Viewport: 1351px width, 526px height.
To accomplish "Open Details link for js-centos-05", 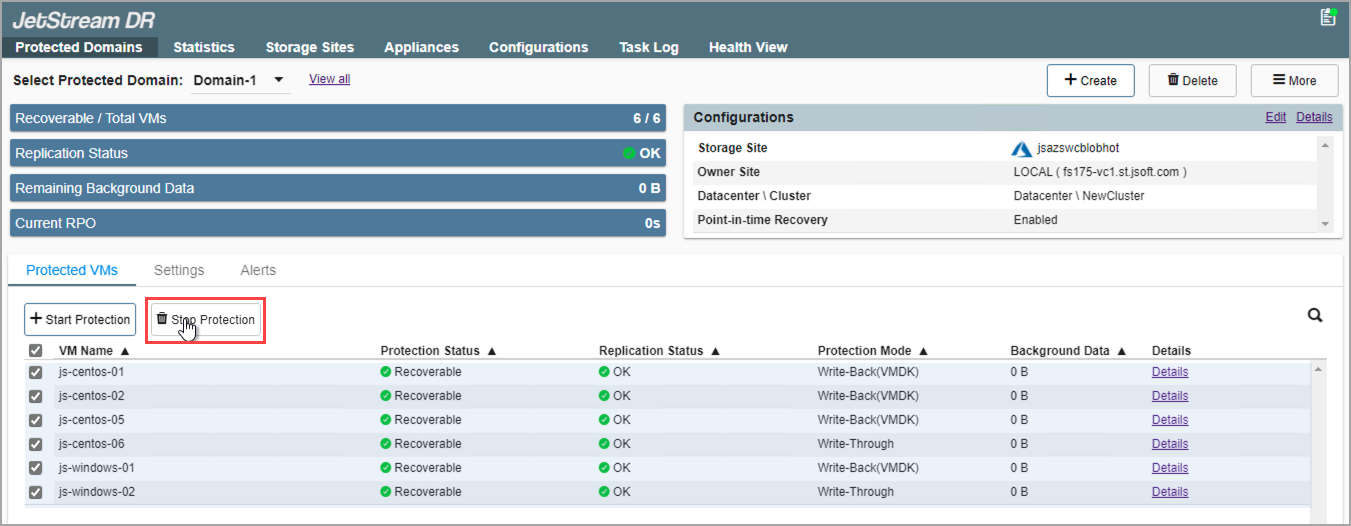I will (x=1169, y=420).
